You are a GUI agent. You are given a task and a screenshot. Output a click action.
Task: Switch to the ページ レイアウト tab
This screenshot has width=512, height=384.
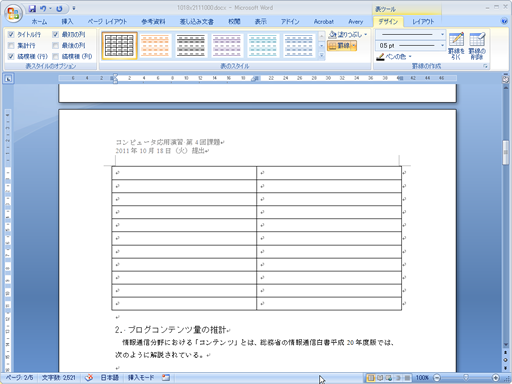107,22
